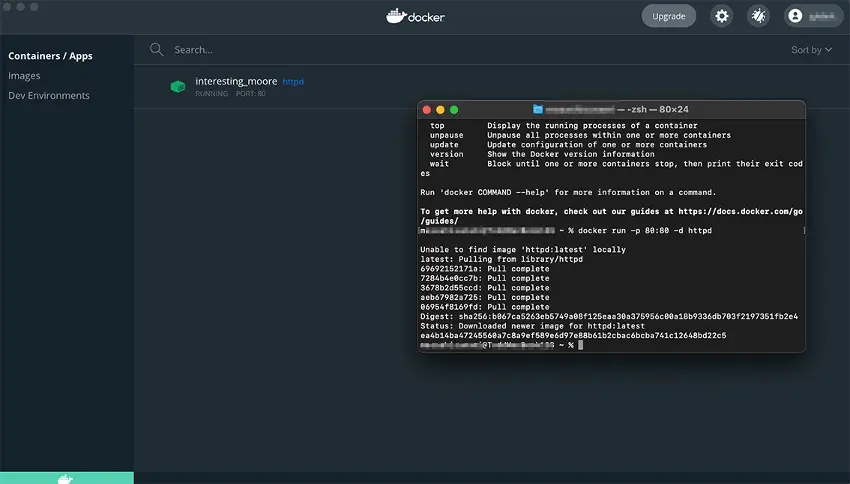
Task: Select Containers / Apps in sidebar
Action: (x=50, y=56)
